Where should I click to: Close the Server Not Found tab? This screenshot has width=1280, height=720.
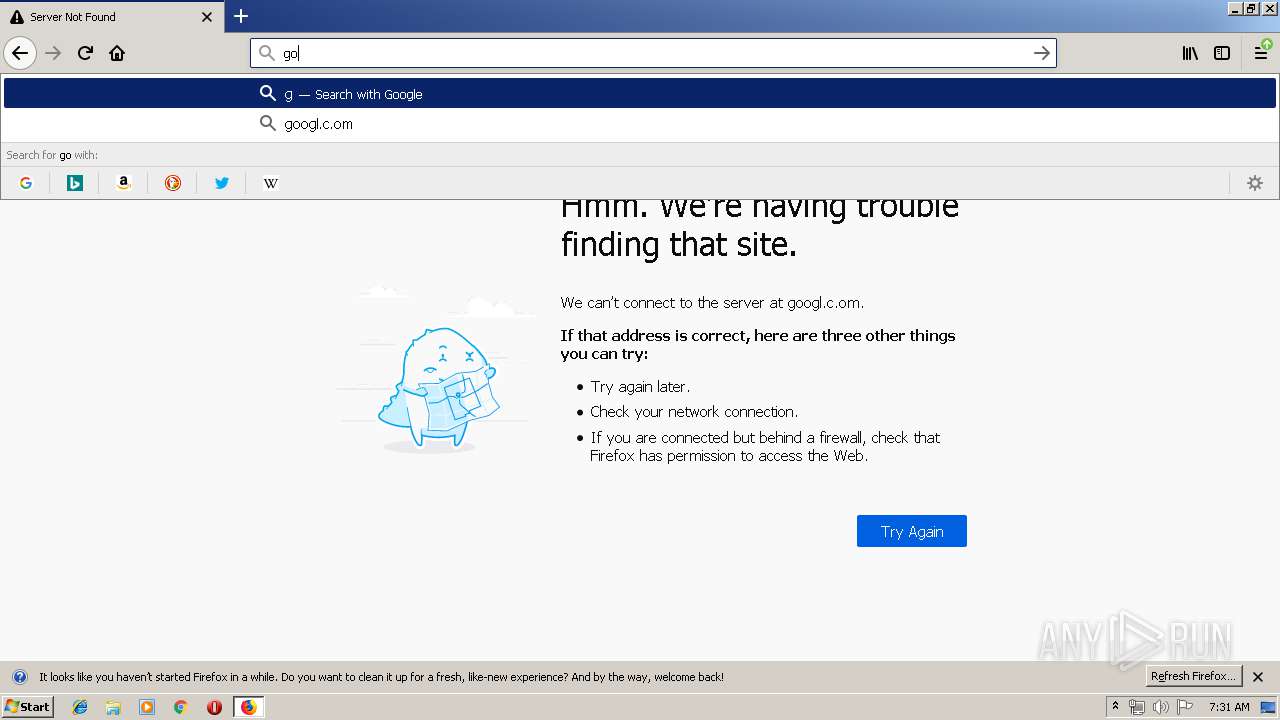coord(207,17)
